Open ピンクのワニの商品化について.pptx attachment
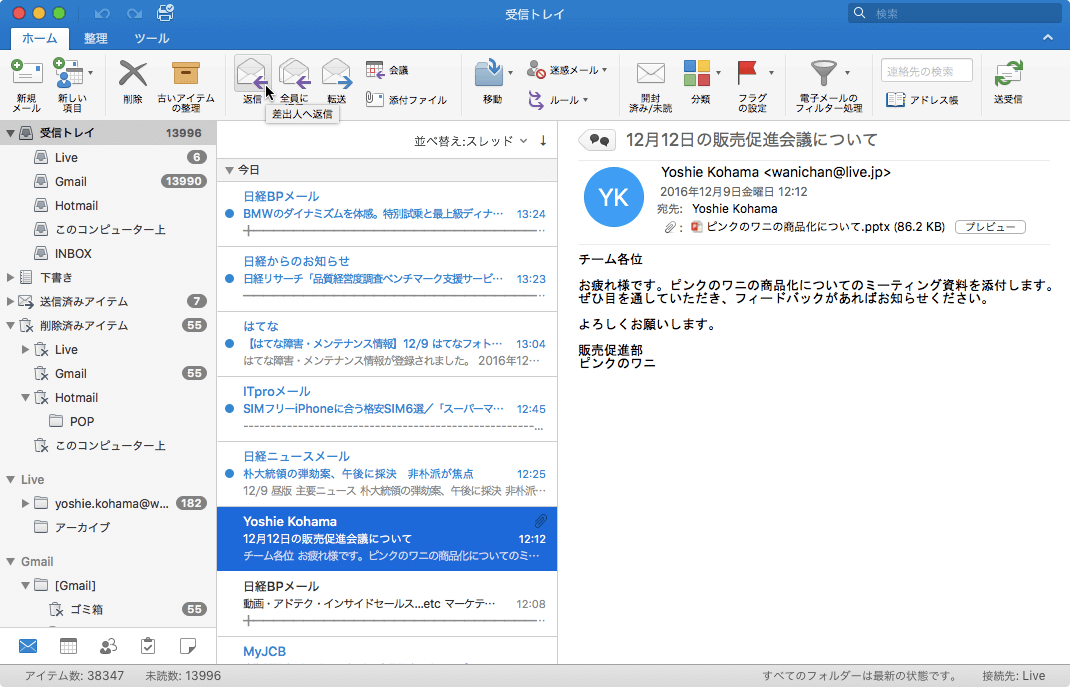1070x687 pixels. pyautogui.click(x=818, y=226)
